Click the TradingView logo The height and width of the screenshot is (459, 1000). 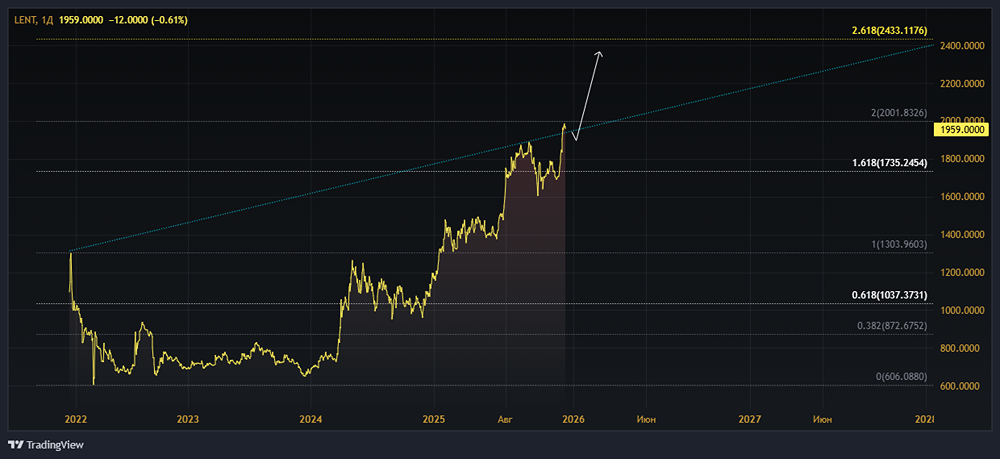point(46,444)
